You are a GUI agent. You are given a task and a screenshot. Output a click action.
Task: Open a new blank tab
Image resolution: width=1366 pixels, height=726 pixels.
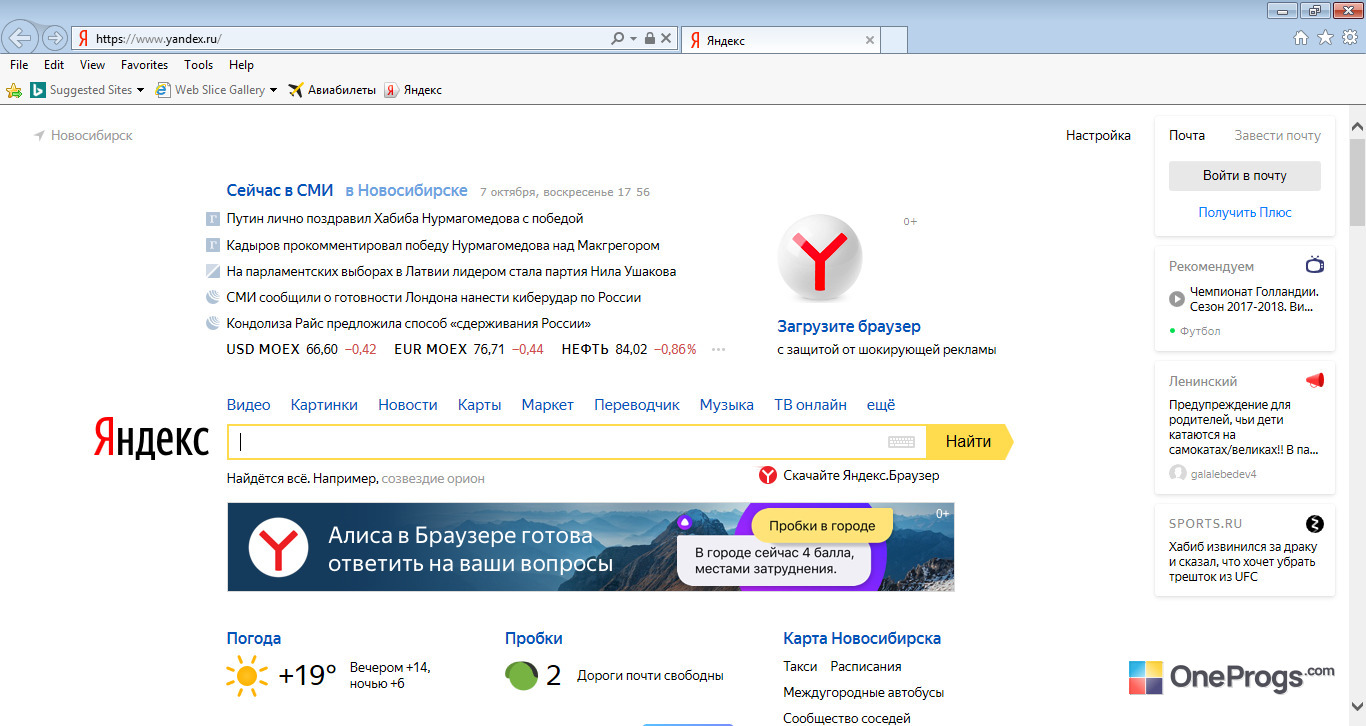[x=894, y=40]
